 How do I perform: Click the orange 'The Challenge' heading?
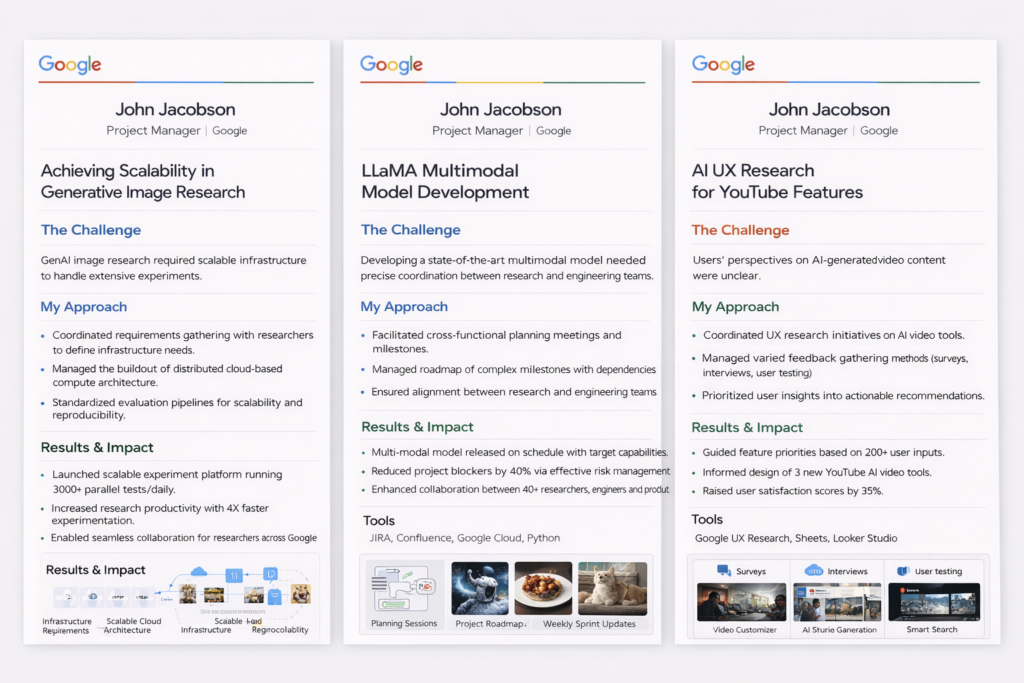(x=740, y=230)
